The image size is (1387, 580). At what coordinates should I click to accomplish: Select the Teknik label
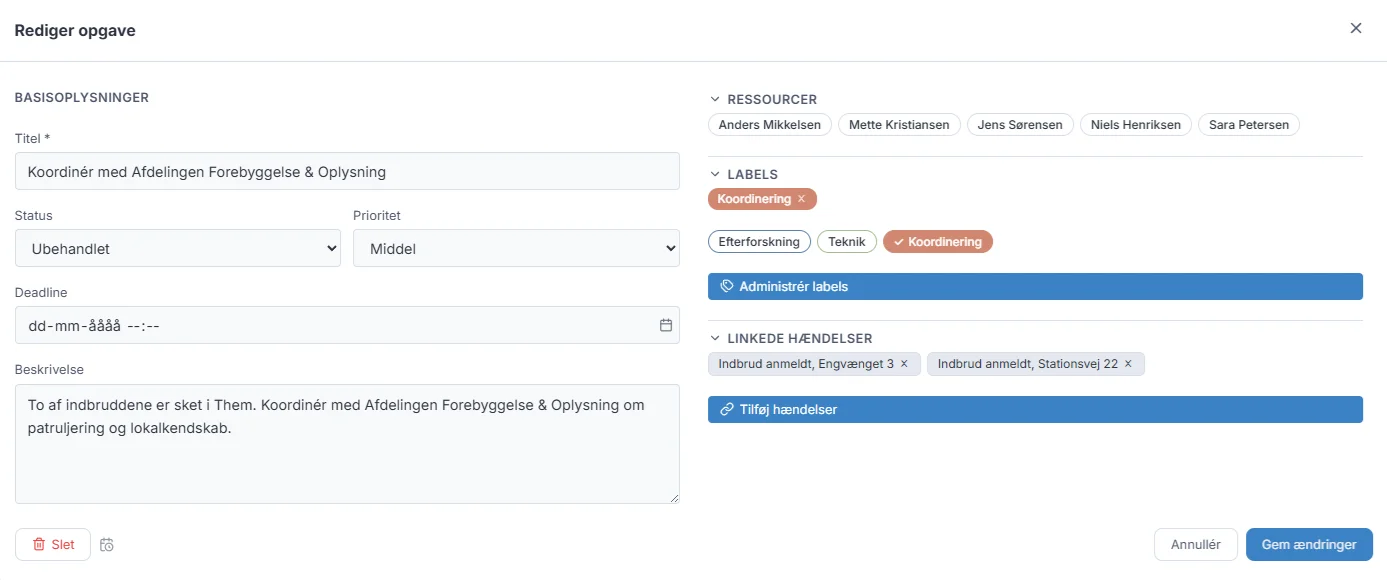pos(847,242)
